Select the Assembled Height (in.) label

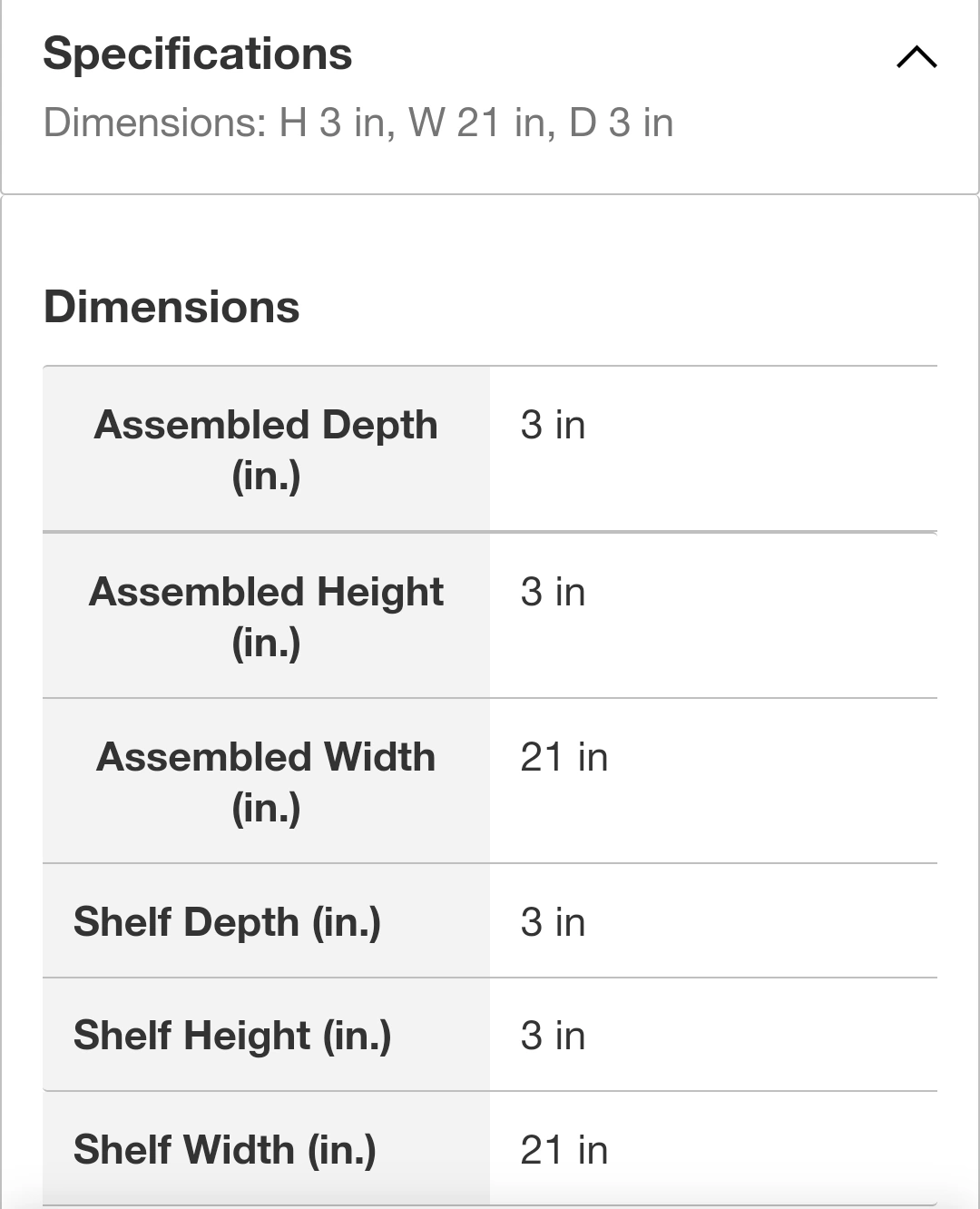click(x=266, y=616)
